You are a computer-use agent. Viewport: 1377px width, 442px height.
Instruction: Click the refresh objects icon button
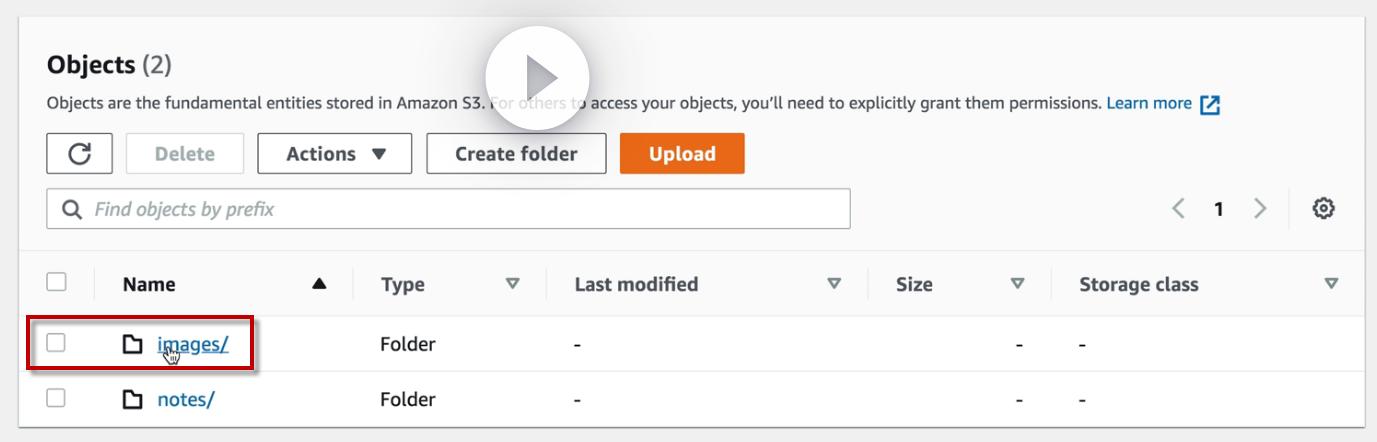pyautogui.click(x=80, y=154)
